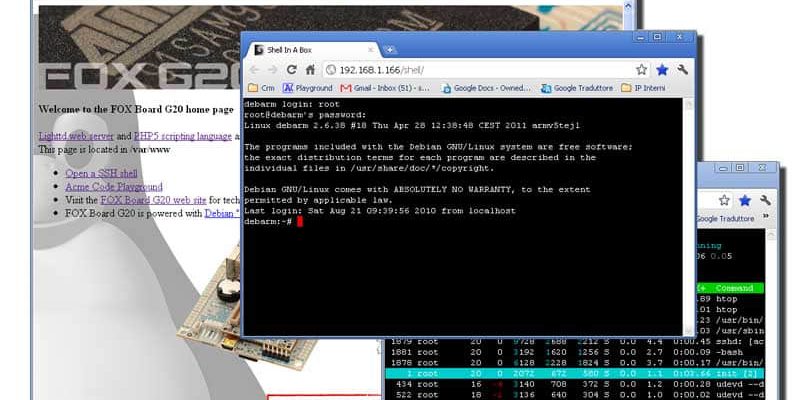Open a new tab next to Shell In A Box tab
Viewport: 800px width, 400px height.
(x=390, y=50)
